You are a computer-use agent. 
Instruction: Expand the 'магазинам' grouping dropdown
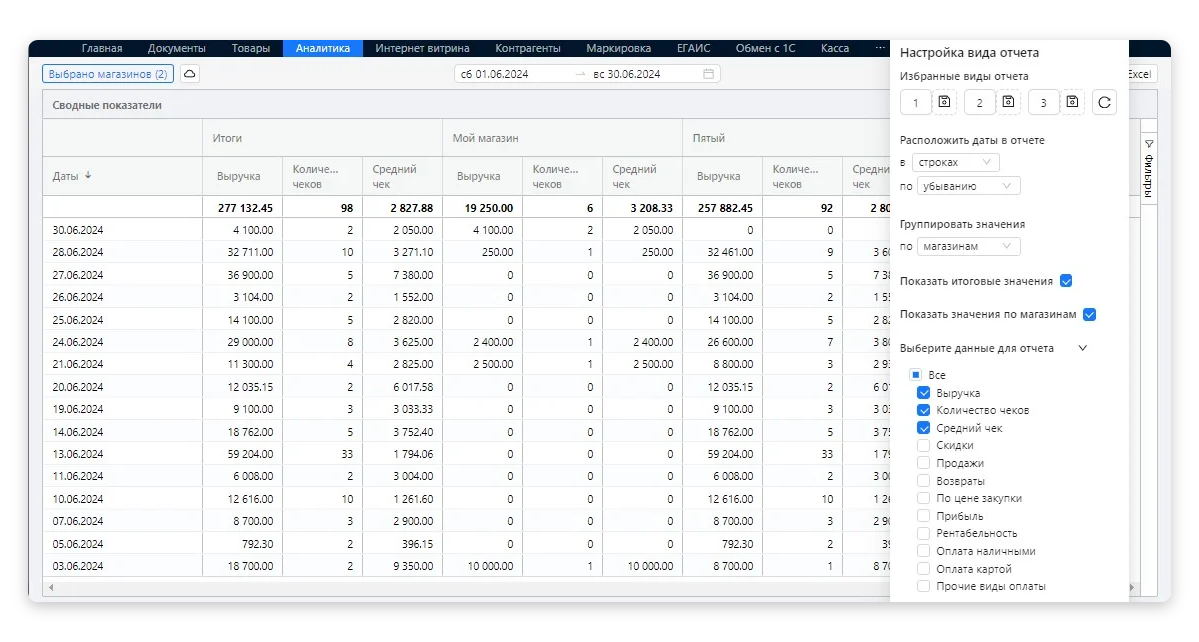tap(966, 246)
